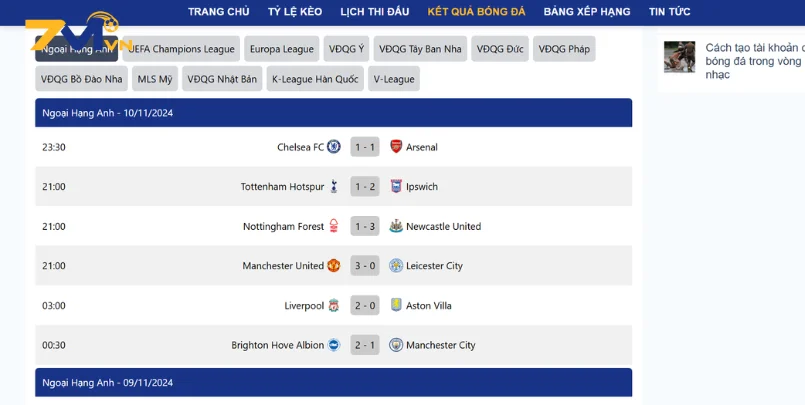Image resolution: width=805 pixels, height=405 pixels.
Task: Click the Aston Villa crest icon
Action: [396, 305]
